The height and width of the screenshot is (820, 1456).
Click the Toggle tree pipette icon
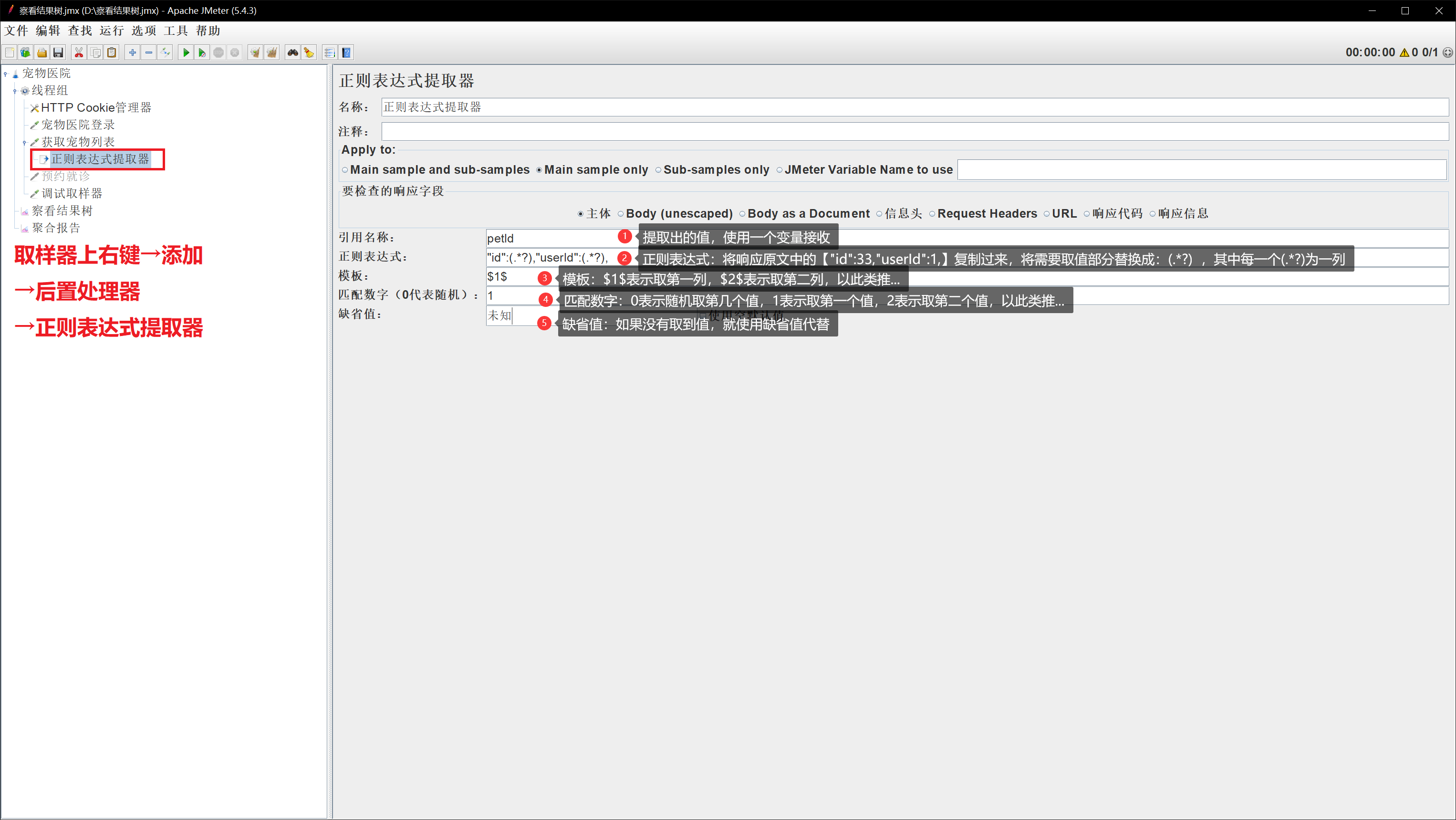tap(165, 53)
